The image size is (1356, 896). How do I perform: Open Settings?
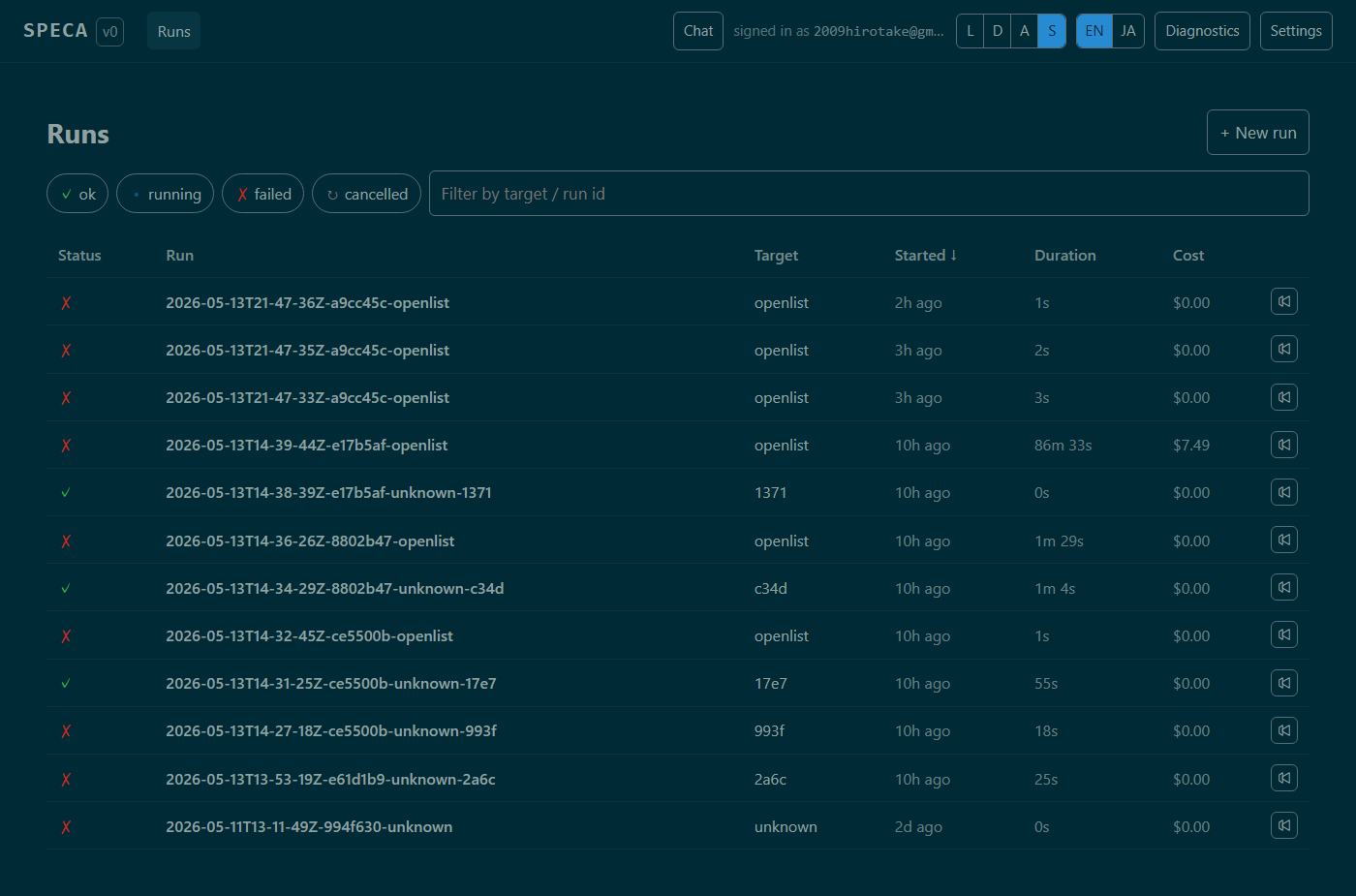pyautogui.click(x=1296, y=31)
